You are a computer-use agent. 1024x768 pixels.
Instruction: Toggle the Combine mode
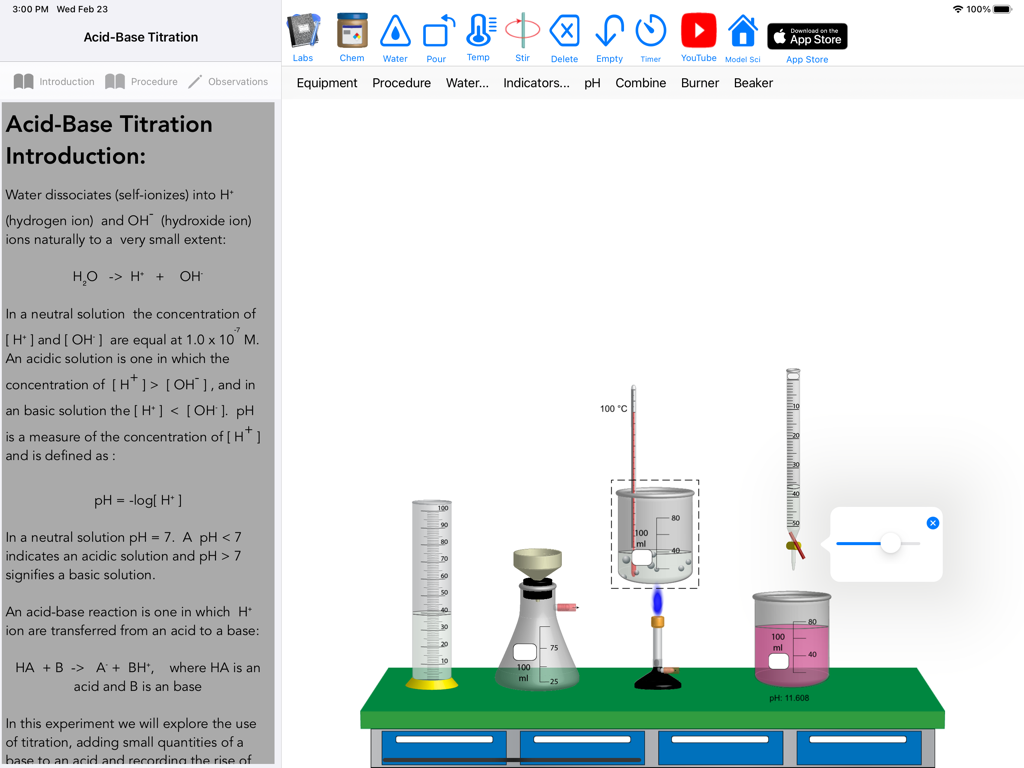point(640,83)
